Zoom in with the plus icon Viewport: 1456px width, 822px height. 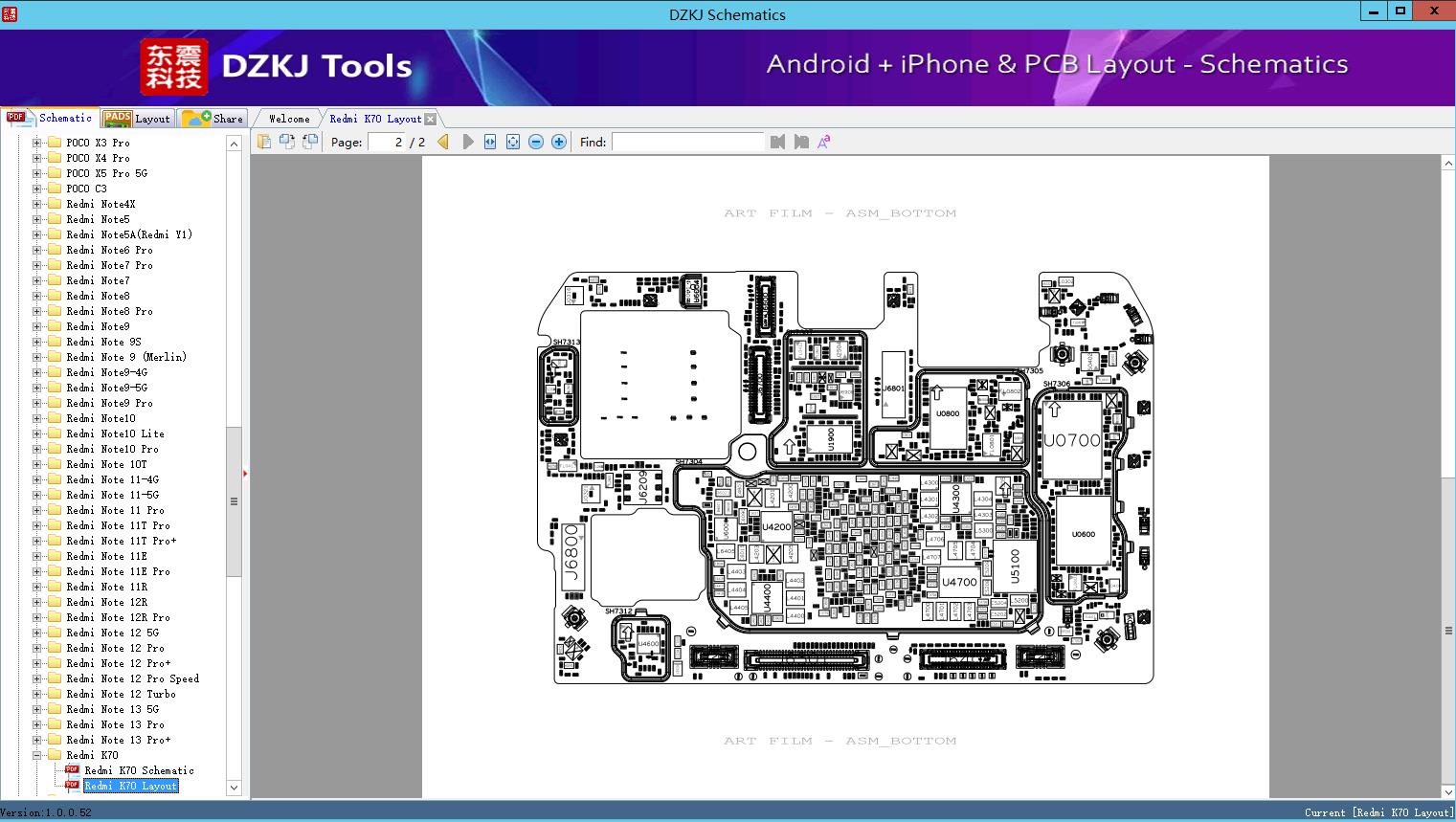559,142
